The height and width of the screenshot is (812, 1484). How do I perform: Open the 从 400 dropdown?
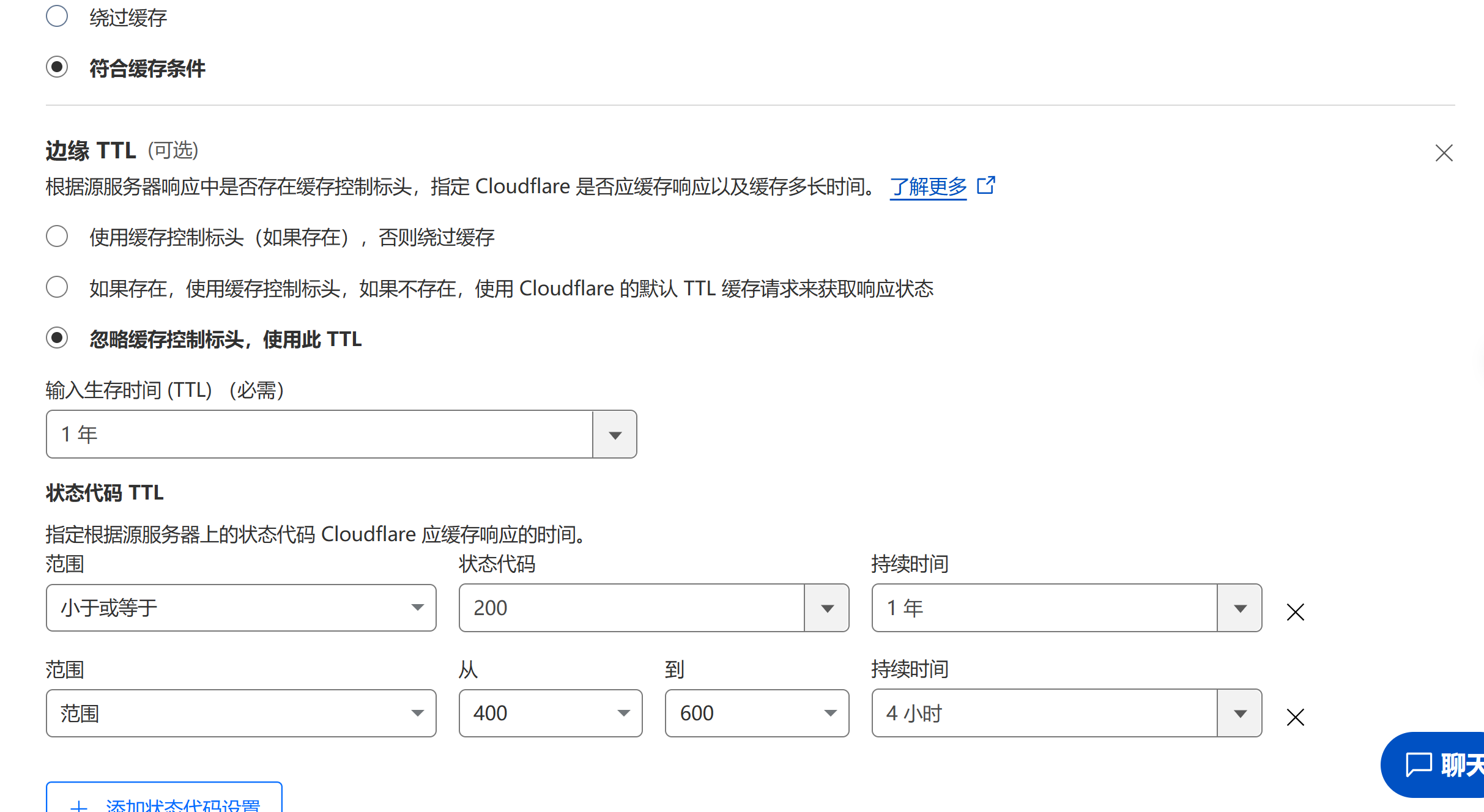(551, 713)
